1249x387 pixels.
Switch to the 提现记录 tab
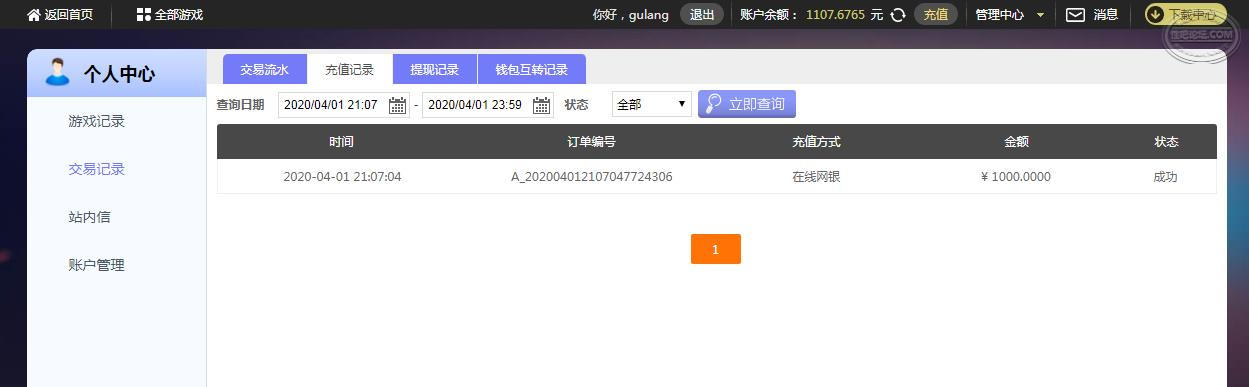coord(434,69)
